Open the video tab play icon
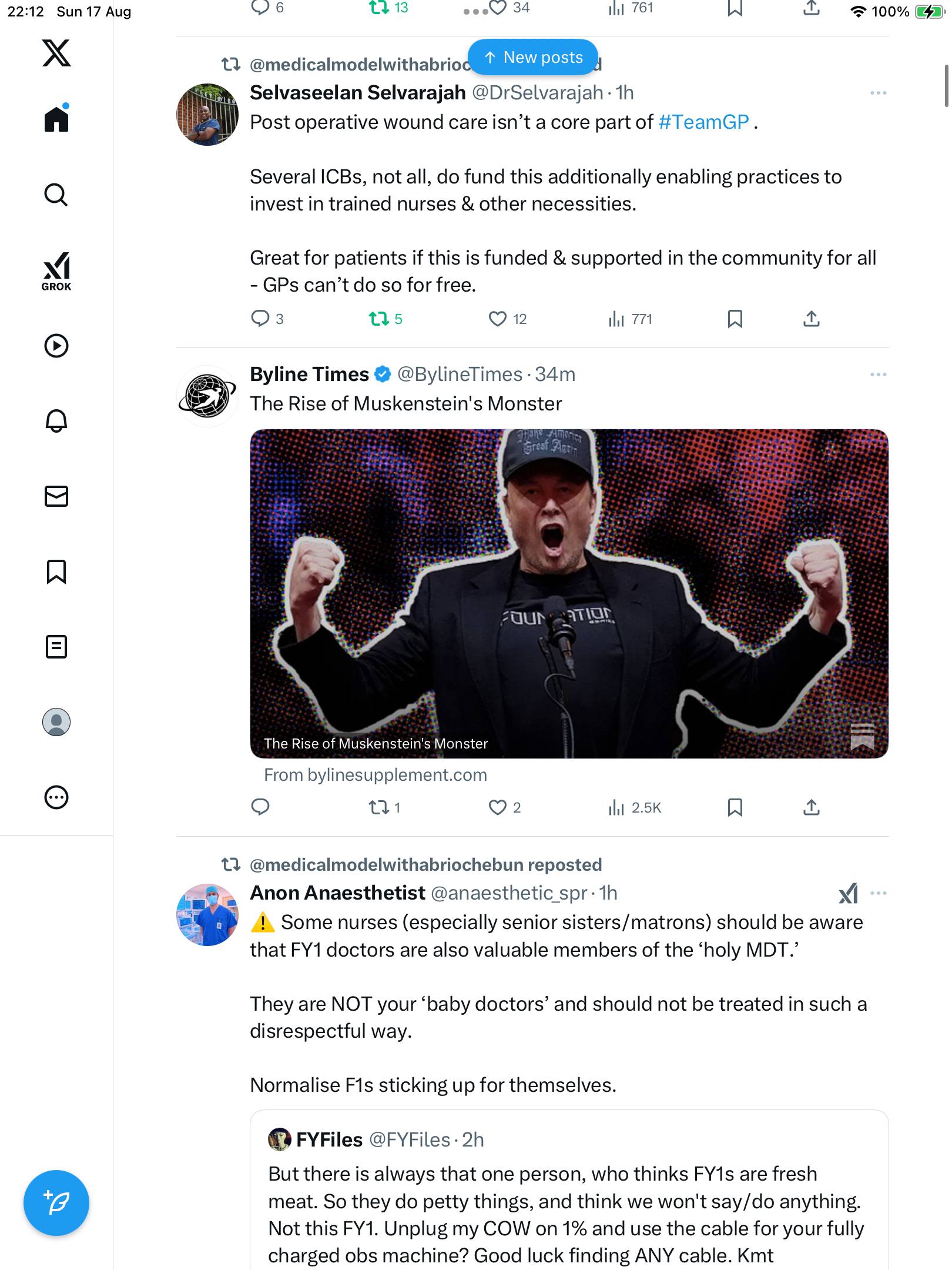952x1270 pixels. coord(56,346)
